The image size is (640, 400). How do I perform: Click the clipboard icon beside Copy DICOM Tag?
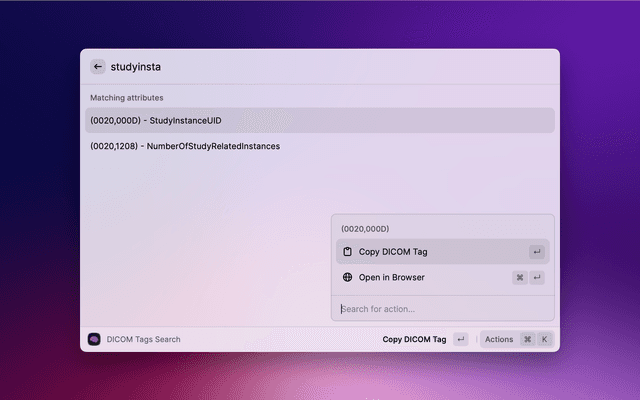pos(347,252)
